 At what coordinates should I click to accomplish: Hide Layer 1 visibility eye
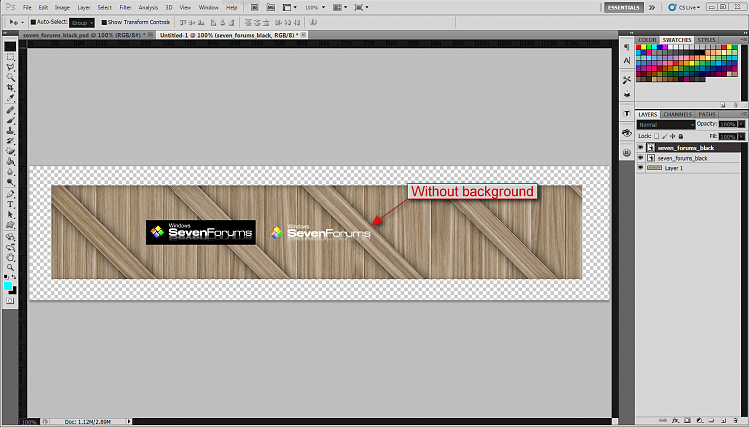tap(640, 168)
